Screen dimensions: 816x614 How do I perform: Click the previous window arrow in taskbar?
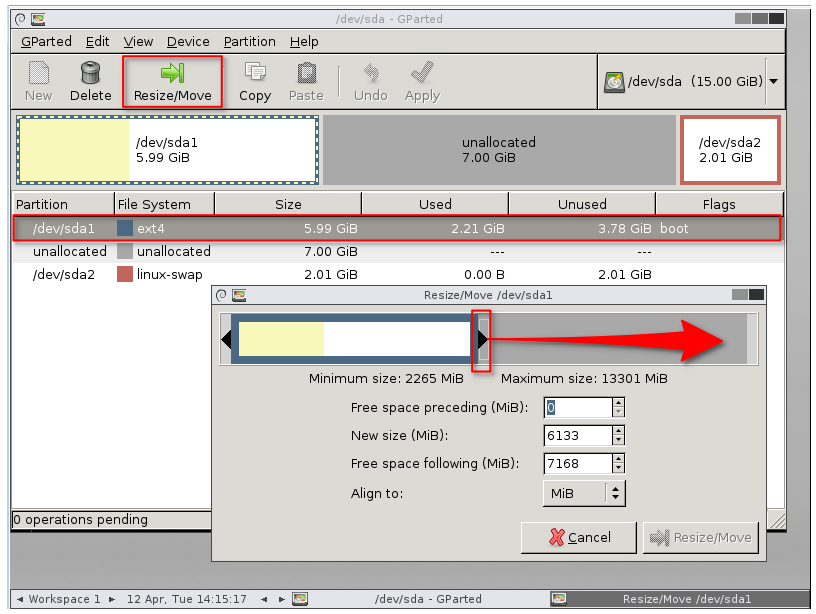(264, 599)
